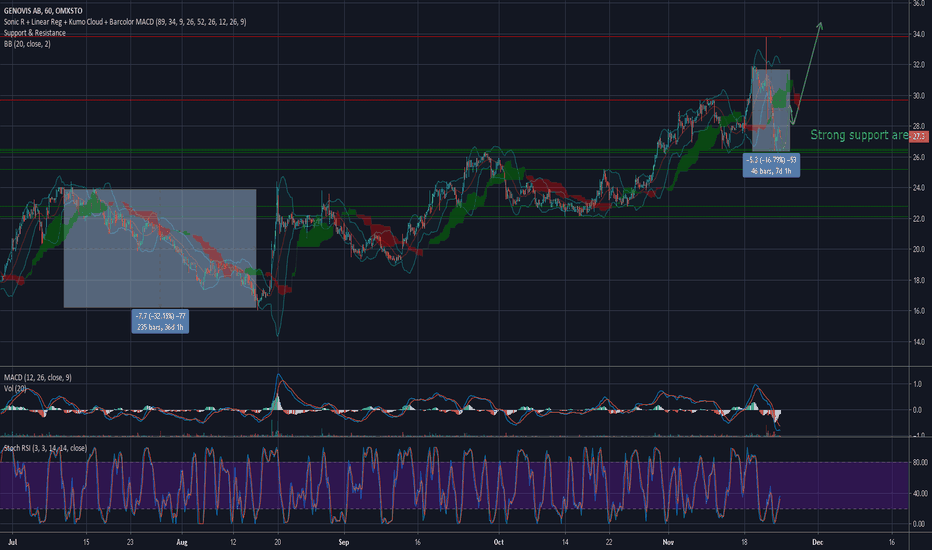Click the 26.0 price axis label
The width and height of the screenshot is (932, 550).
point(918,158)
